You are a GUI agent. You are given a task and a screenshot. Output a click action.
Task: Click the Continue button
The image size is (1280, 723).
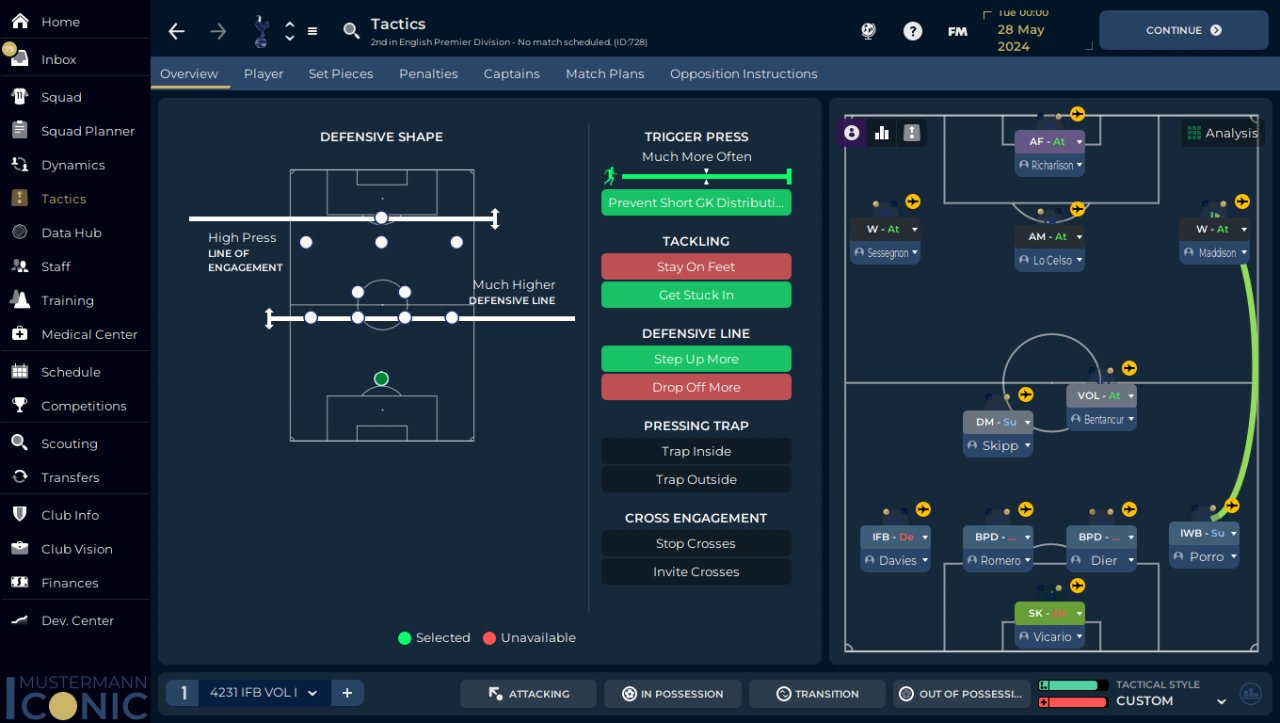coord(1184,30)
